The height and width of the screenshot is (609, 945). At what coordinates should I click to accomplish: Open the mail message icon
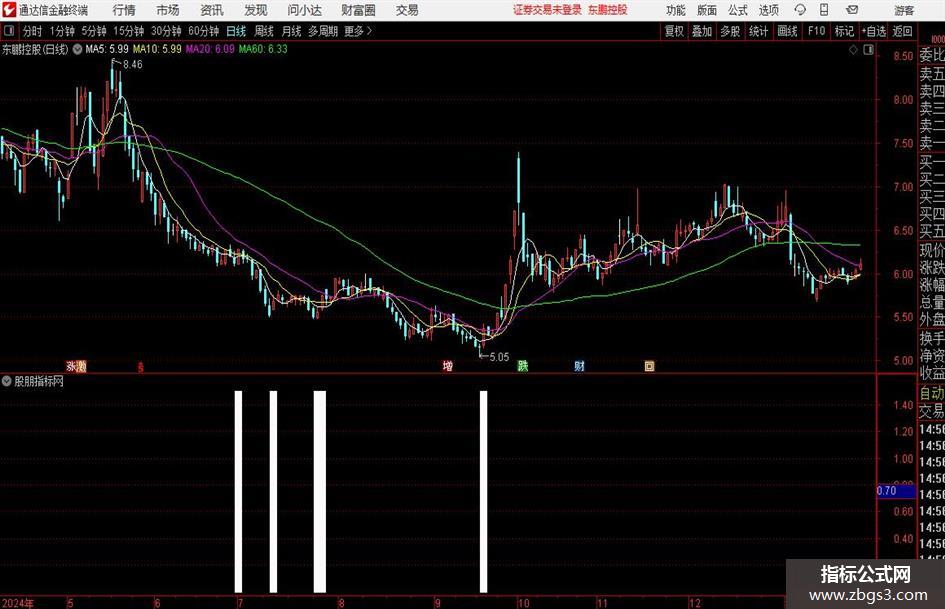[852, 10]
